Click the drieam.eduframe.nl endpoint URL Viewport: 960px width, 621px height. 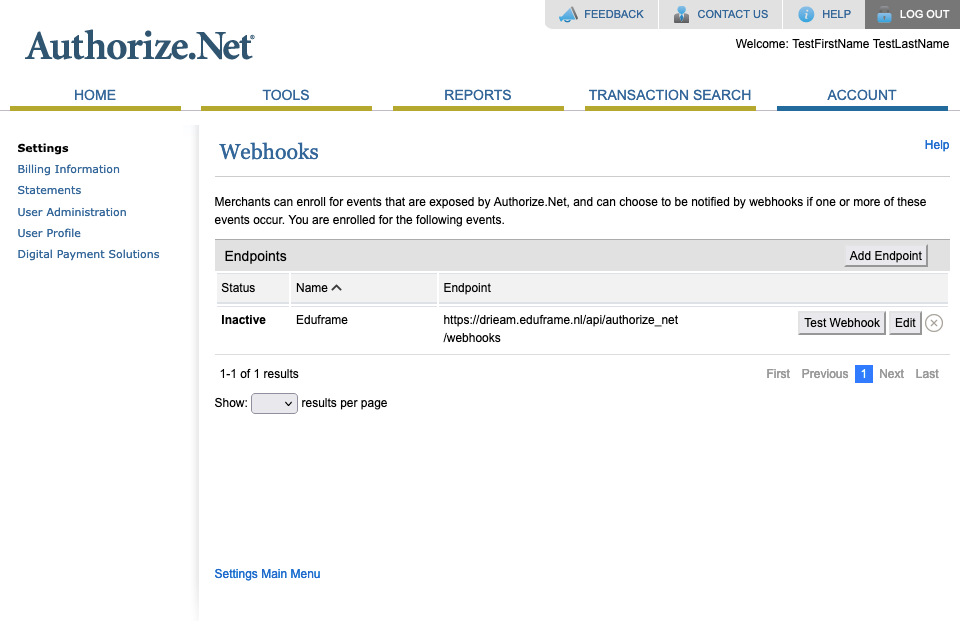click(561, 329)
